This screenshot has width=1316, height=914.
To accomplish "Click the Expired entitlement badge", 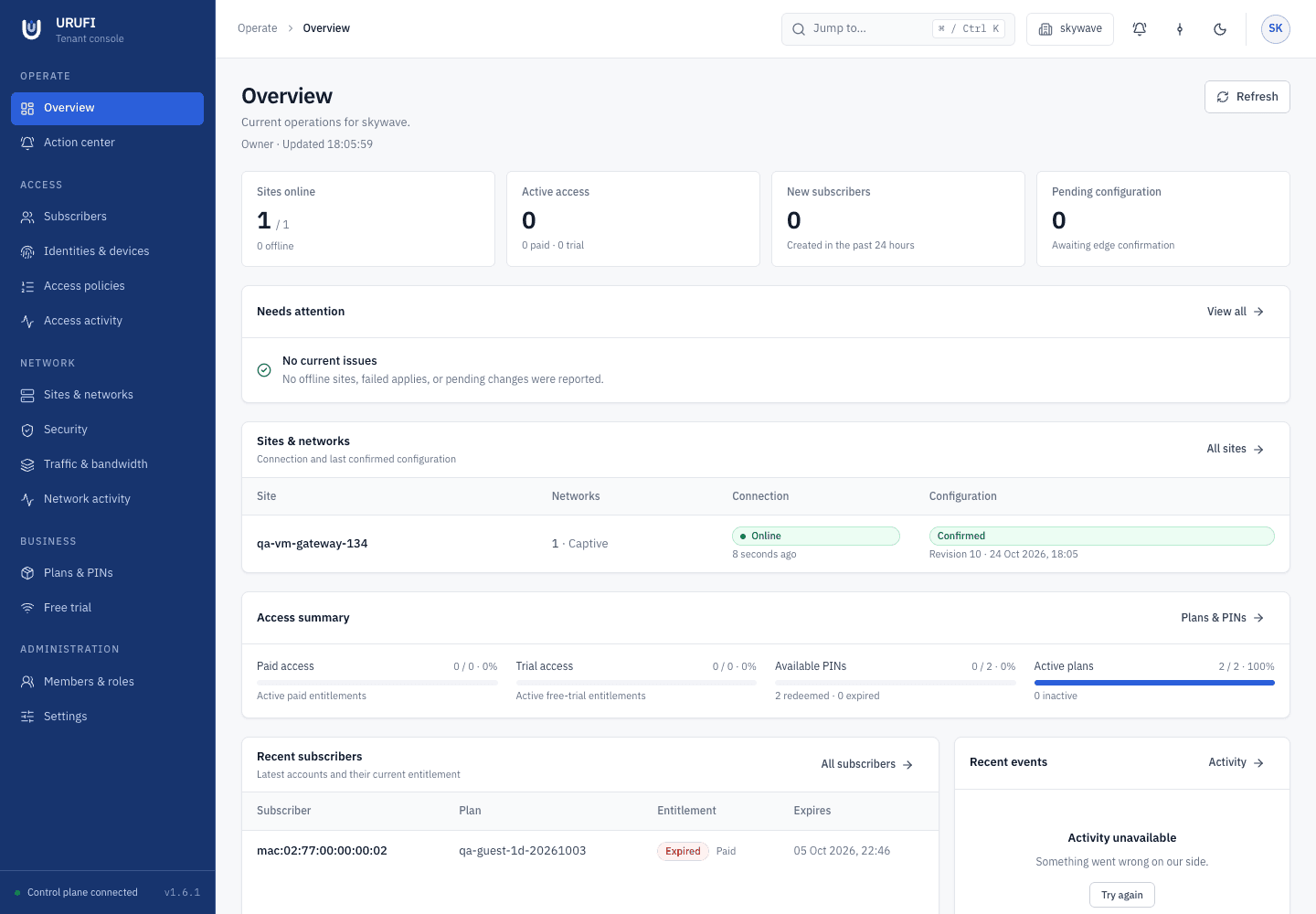I will pyautogui.click(x=683, y=851).
